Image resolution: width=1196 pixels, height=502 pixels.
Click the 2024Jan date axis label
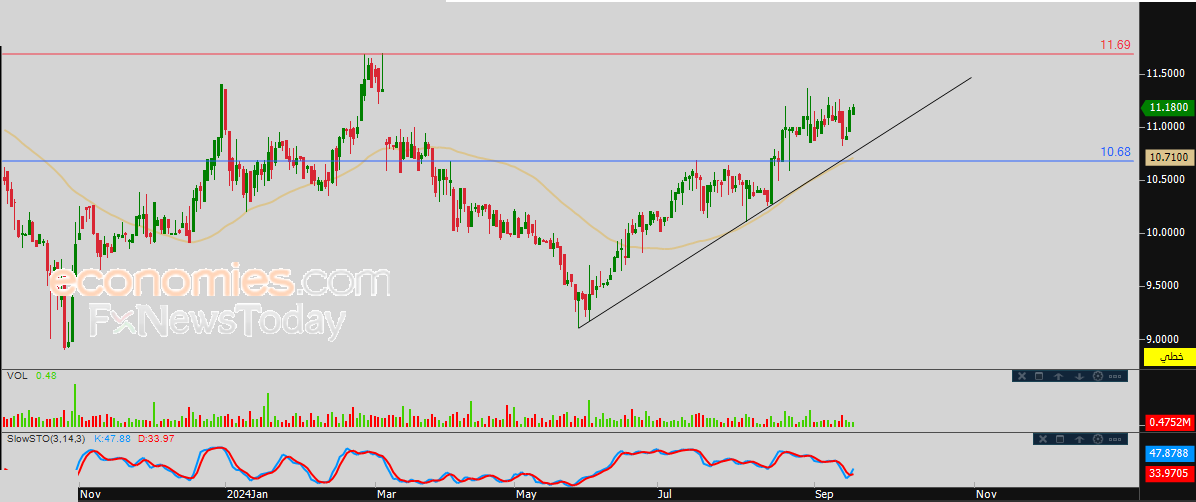249,494
